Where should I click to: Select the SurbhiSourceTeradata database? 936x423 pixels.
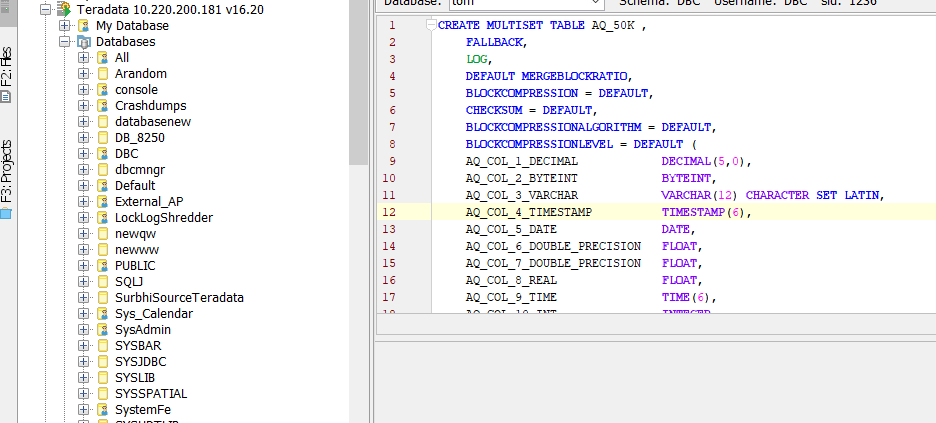[179, 298]
